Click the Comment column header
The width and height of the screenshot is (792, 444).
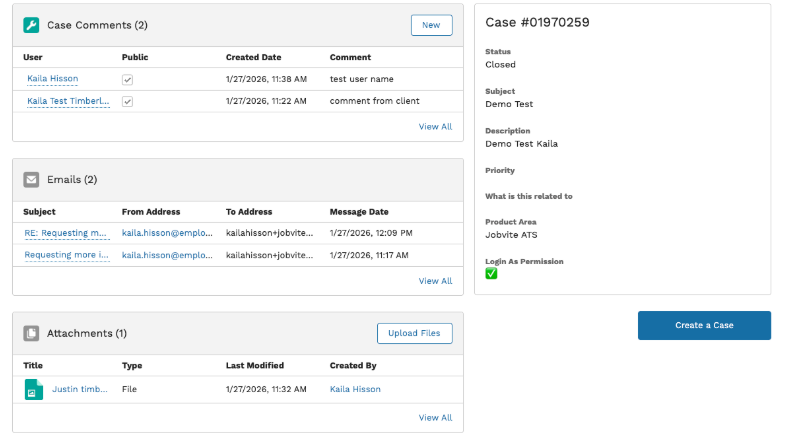pyautogui.click(x=351, y=57)
